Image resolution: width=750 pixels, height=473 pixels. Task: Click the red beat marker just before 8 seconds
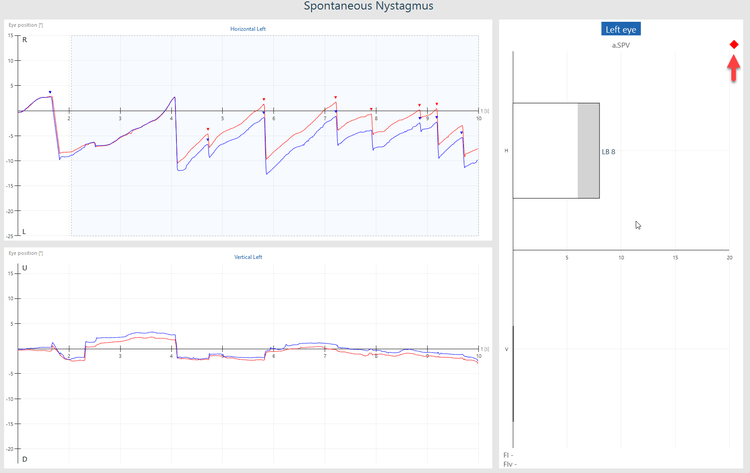[x=371, y=109]
